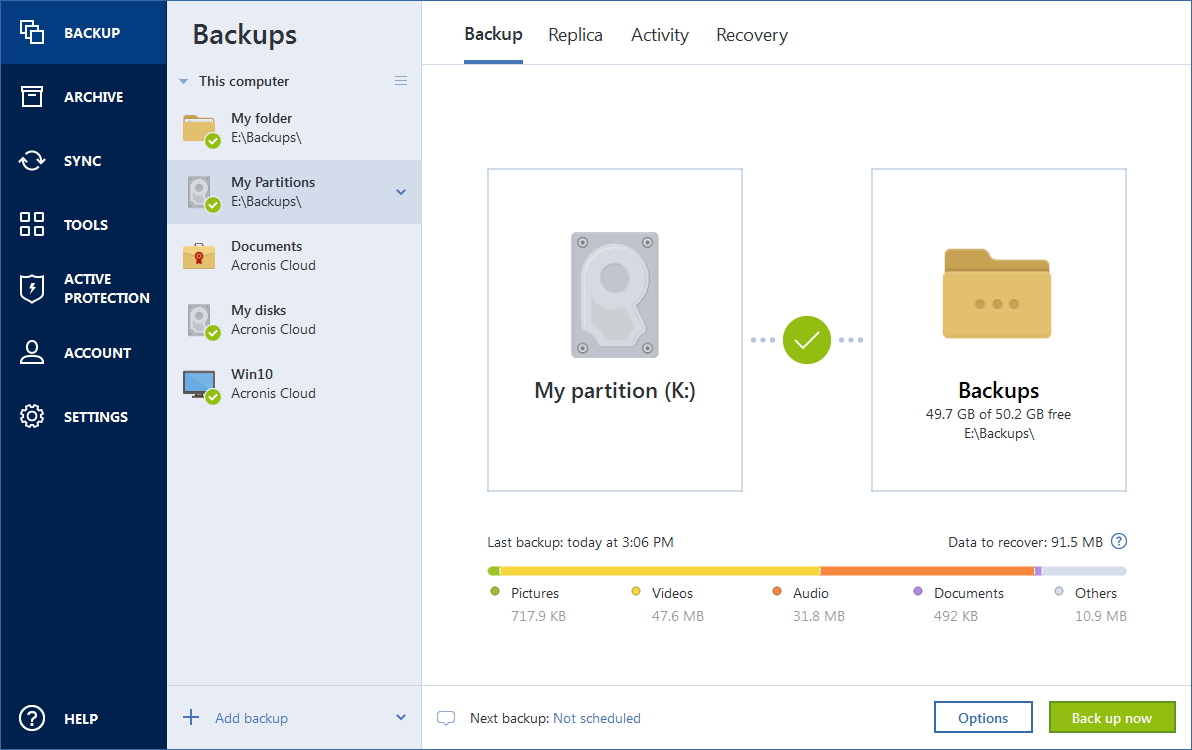Image resolution: width=1192 pixels, height=750 pixels.
Task: Collapse the This computer group
Action: pyautogui.click(x=184, y=81)
